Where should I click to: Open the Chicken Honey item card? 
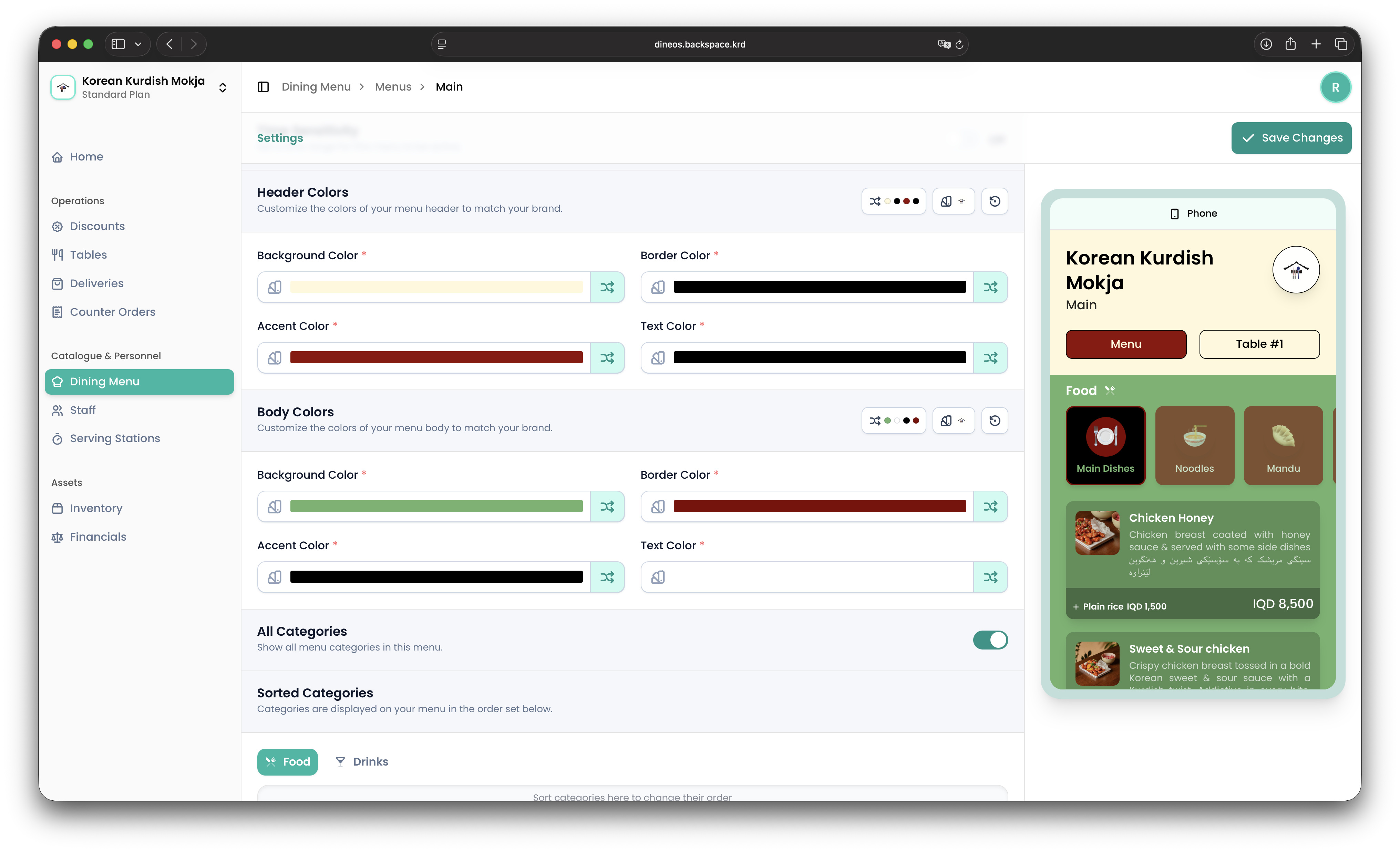1193,560
